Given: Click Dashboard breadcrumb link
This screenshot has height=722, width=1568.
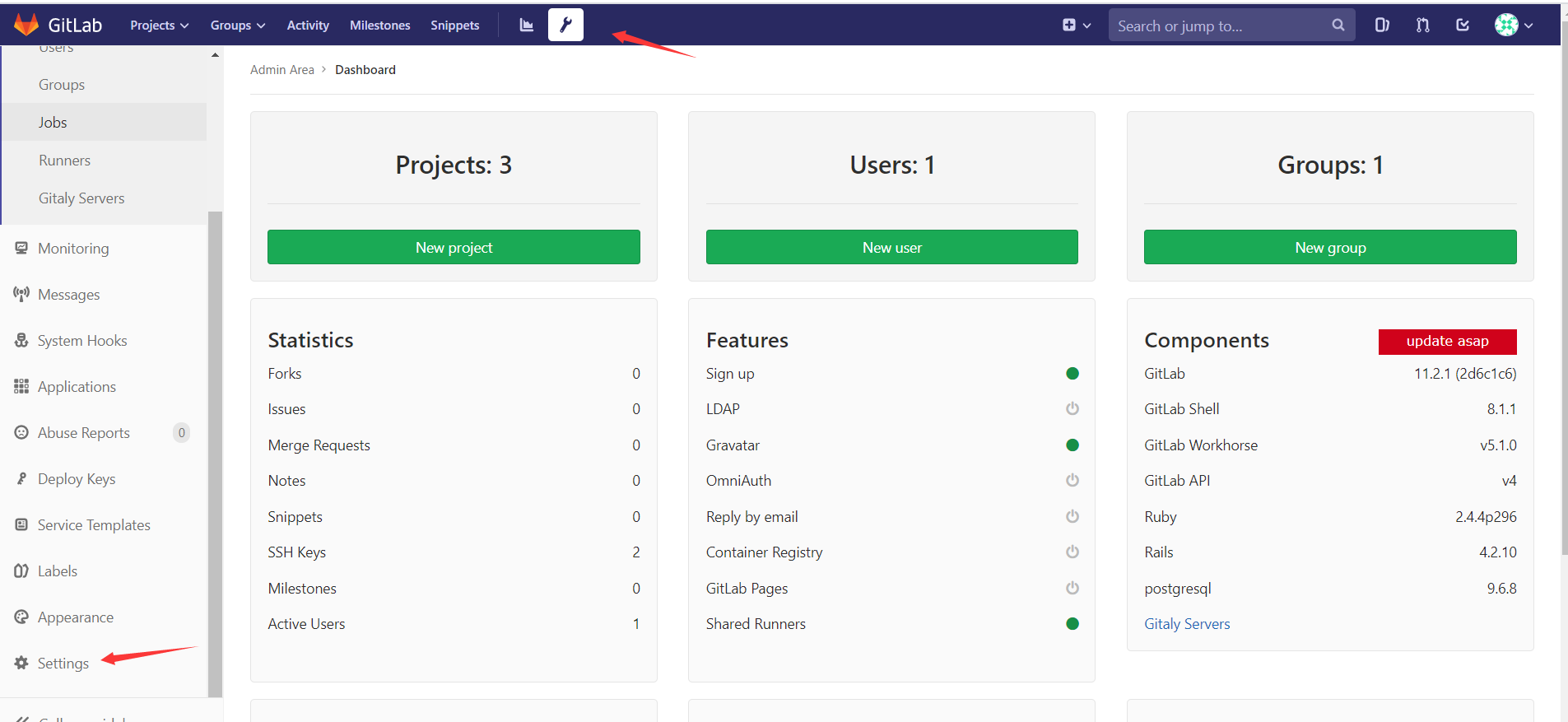Looking at the screenshot, I should coord(365,70).
